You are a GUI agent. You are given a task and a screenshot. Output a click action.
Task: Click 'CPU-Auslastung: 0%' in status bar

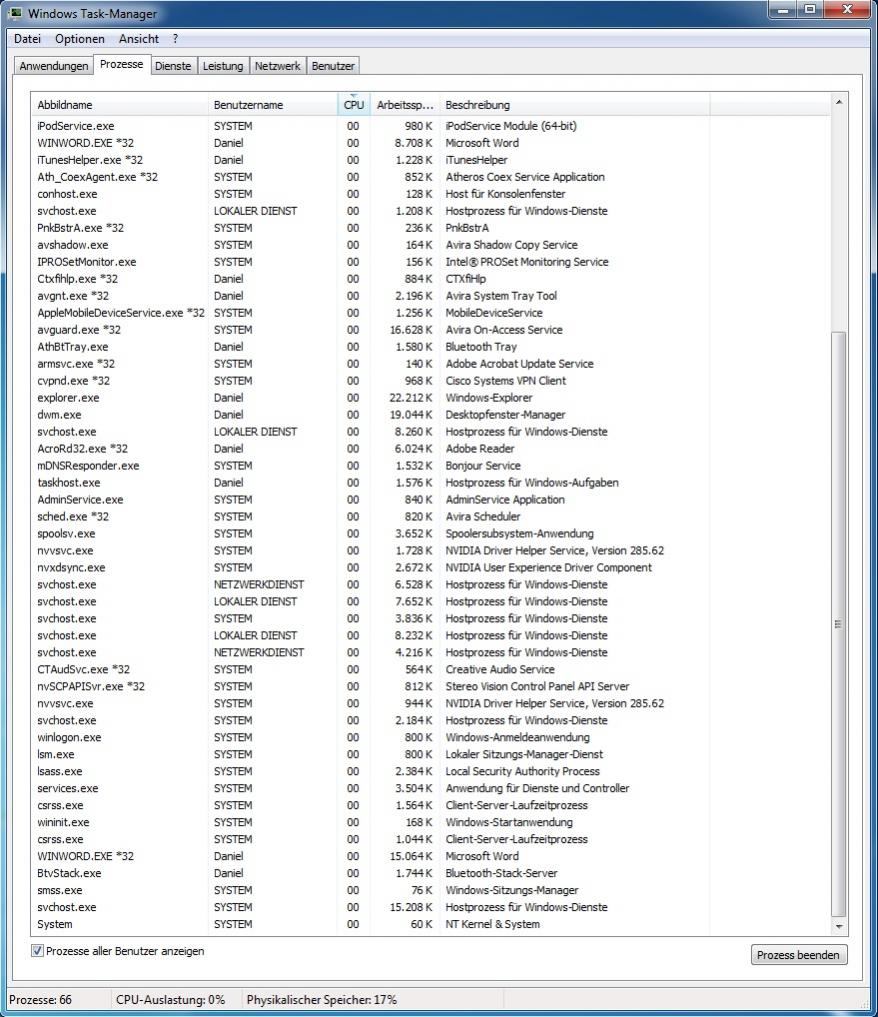click(171, 999)
